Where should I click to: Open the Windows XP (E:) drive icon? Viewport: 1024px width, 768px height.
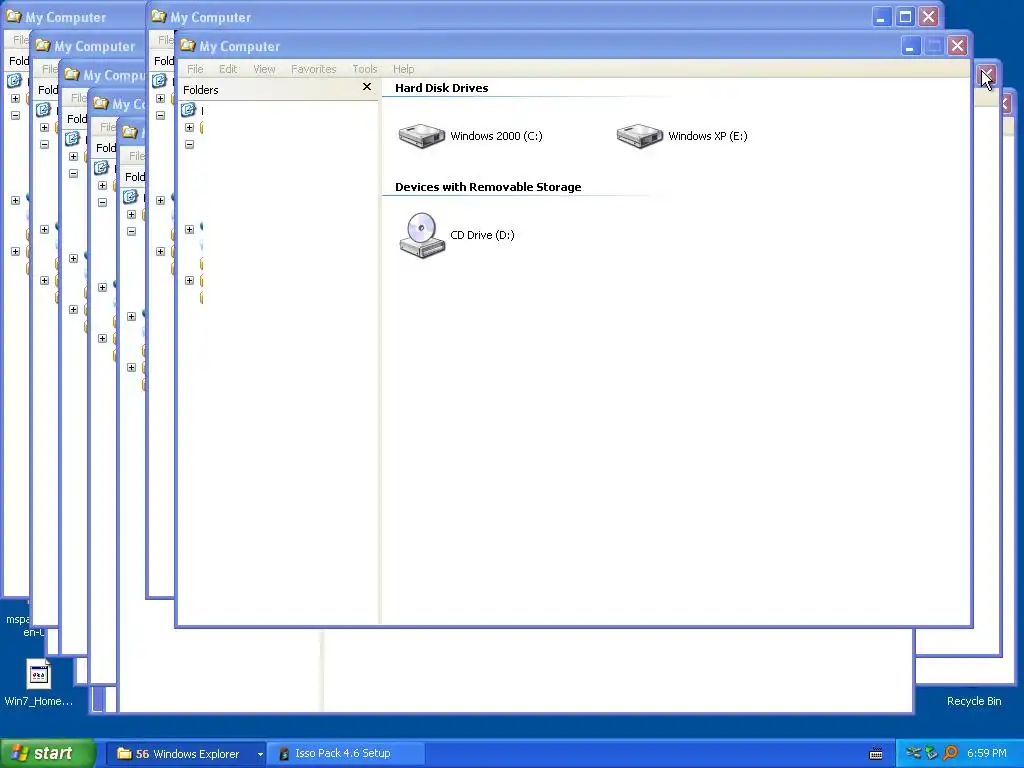(x=640, y=136)
